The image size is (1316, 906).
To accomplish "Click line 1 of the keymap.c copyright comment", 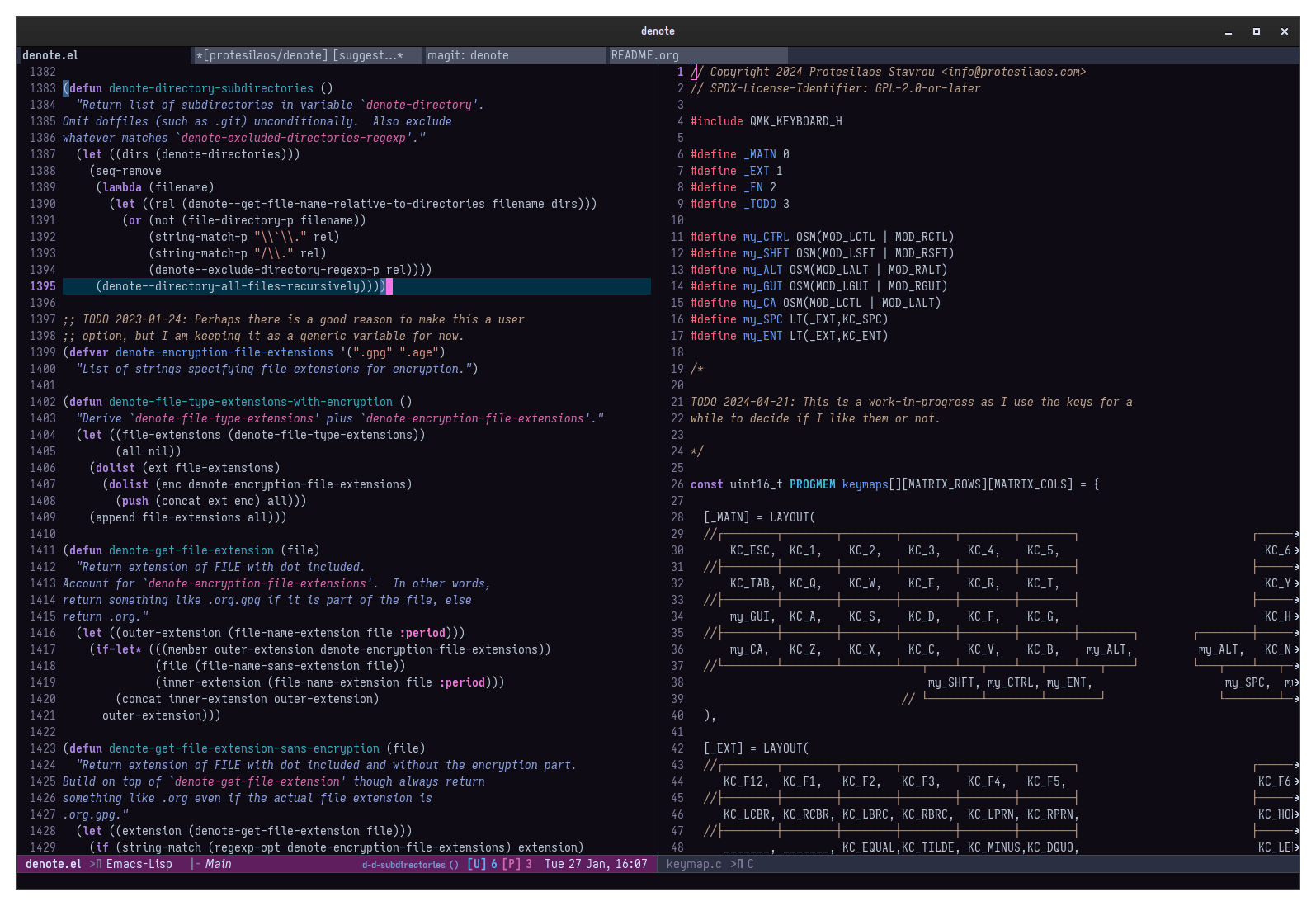I will coord(888,72).
